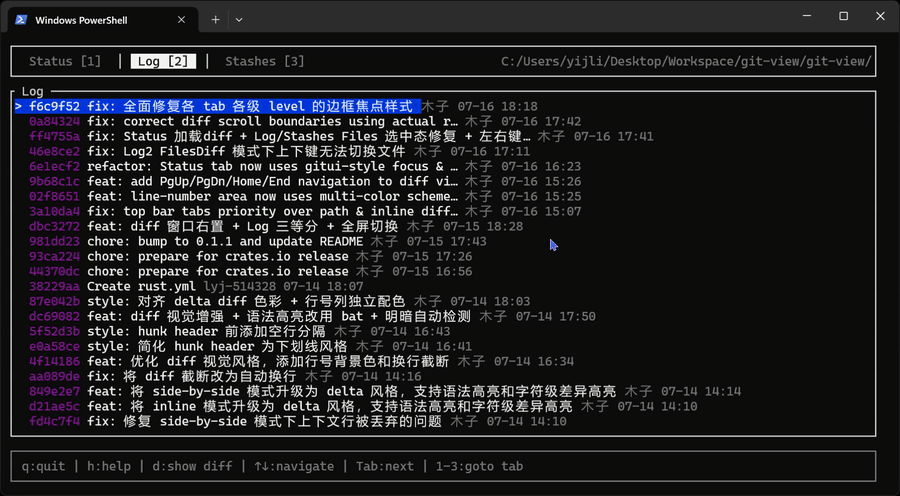Expand the new-tab profile dropdown arrow
The height and width of the screenshot is (496, 900).
click(x=239, y=20)
